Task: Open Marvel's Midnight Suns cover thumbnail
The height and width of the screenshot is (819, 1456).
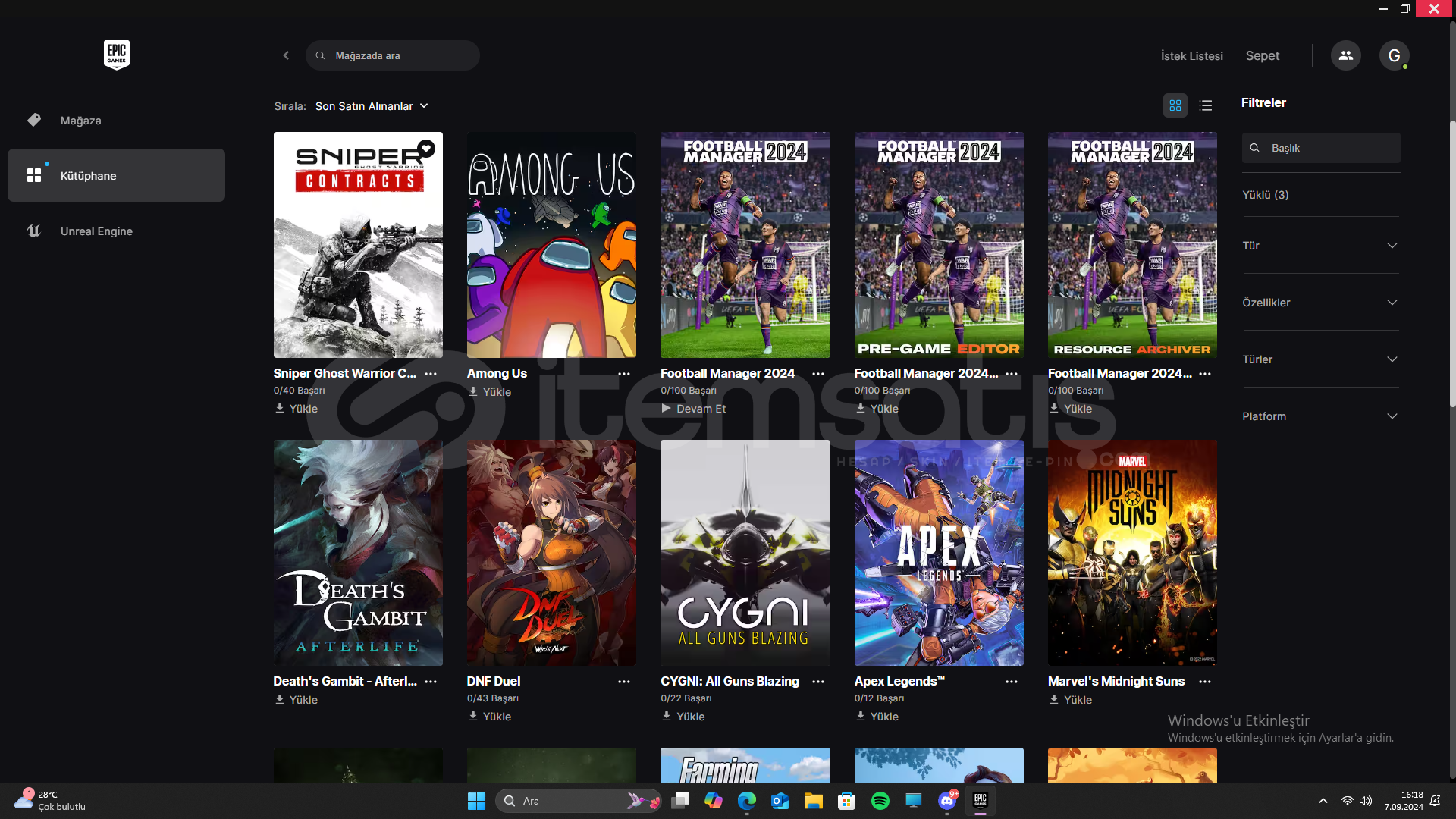Action: (1132, 553)
